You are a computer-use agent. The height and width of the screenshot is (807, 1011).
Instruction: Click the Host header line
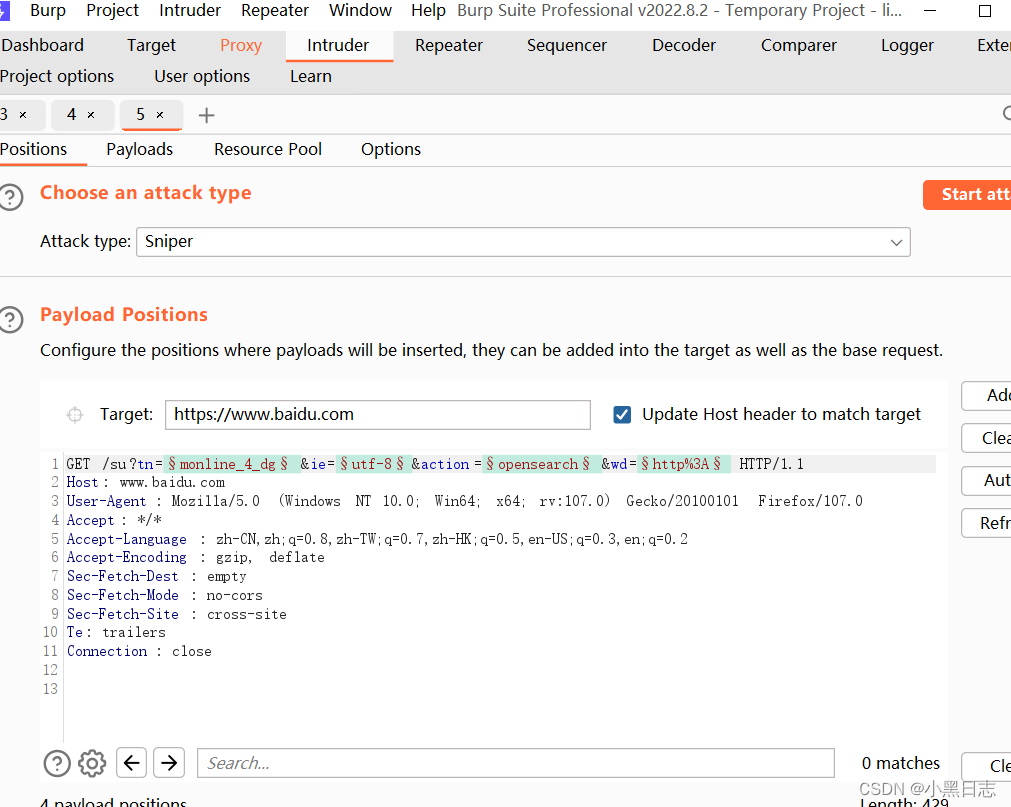point(146,482)
